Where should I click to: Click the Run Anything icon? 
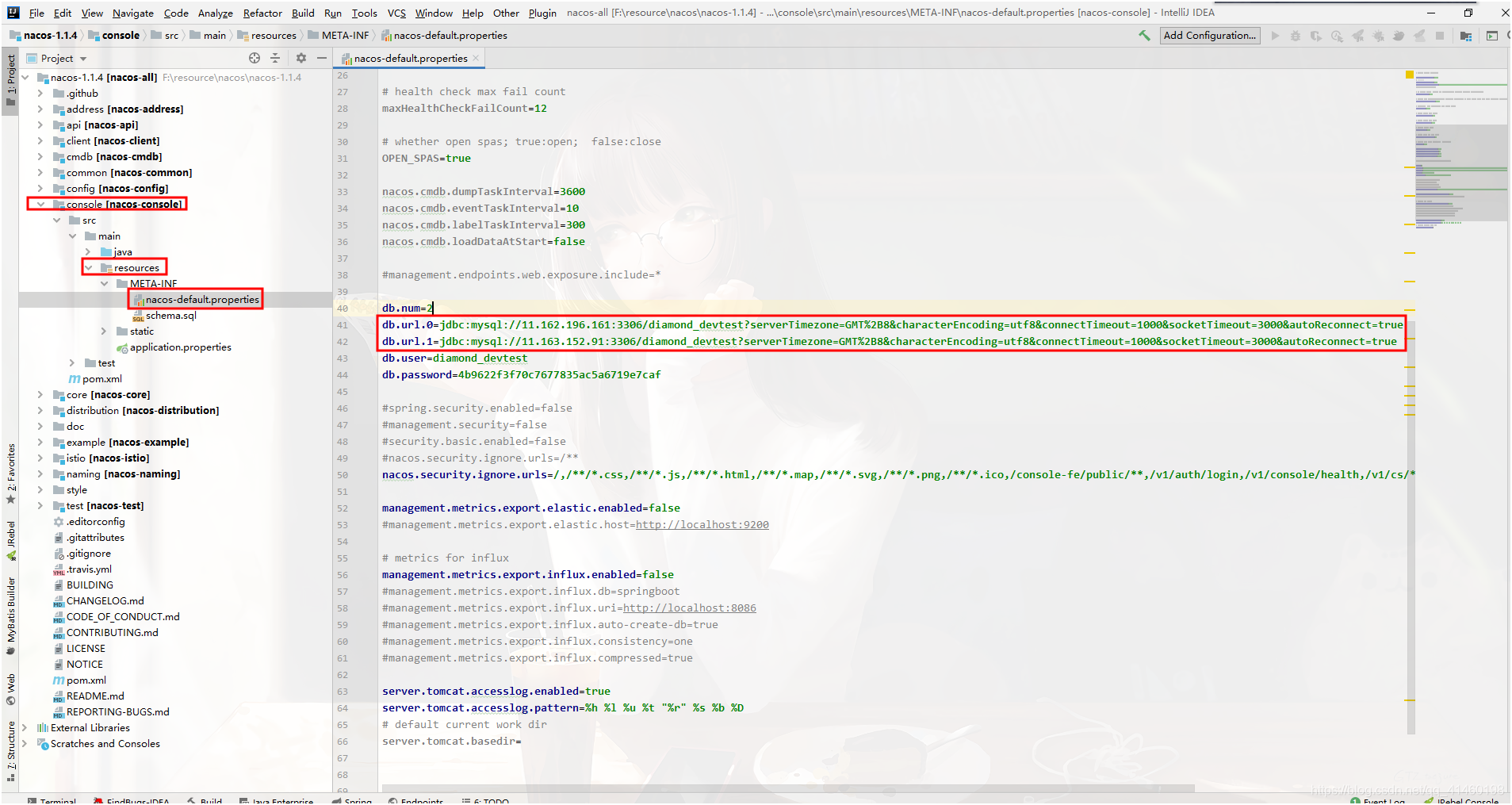tap(1492, 36)
